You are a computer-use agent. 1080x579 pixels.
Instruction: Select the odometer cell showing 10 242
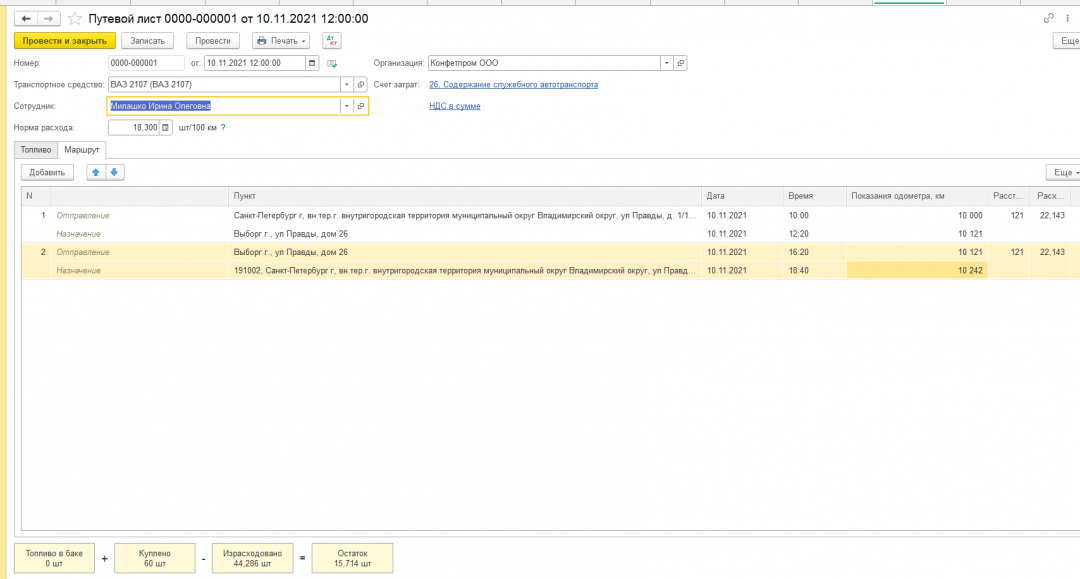(917, 271)
